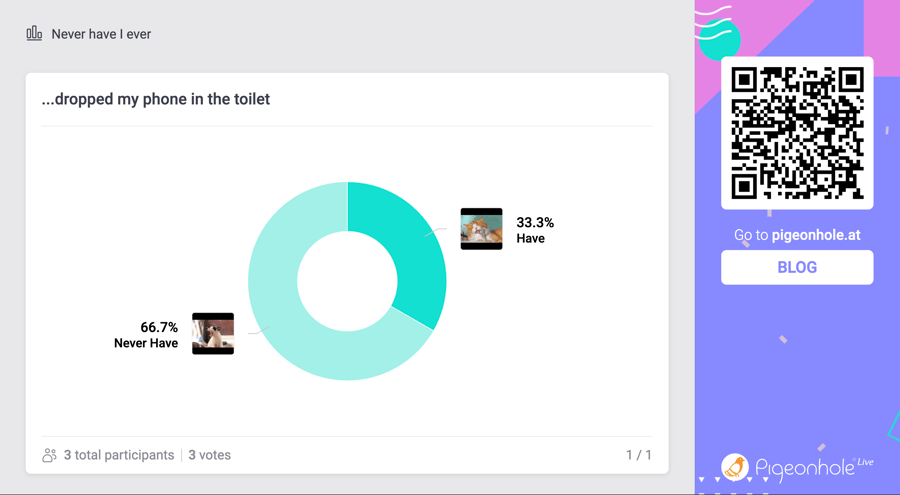Click the Pigeonhole Live bird logo
This screenshot has height=495, width=900.
coord(735,467)
